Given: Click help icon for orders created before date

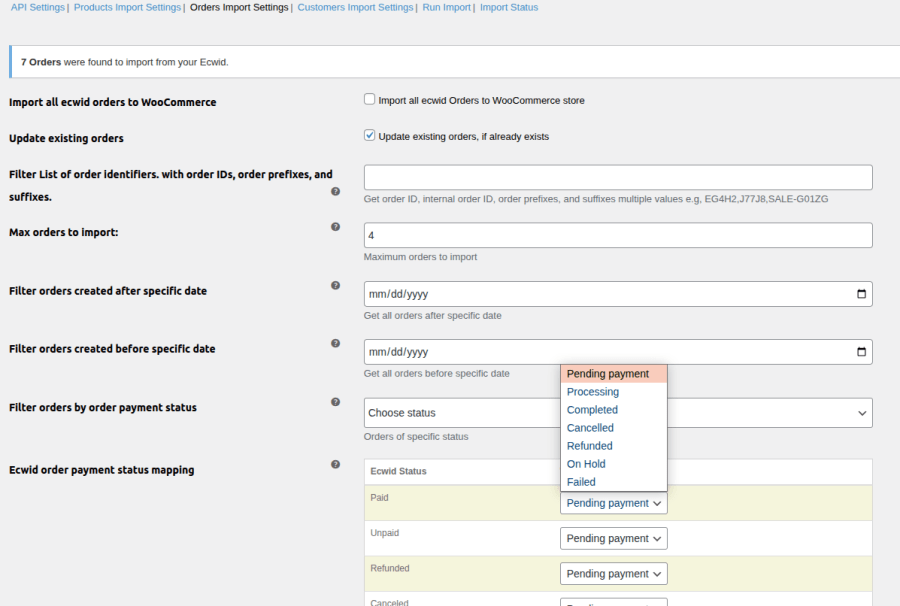Looking at the screenshot, I should [x=335, y=343].
